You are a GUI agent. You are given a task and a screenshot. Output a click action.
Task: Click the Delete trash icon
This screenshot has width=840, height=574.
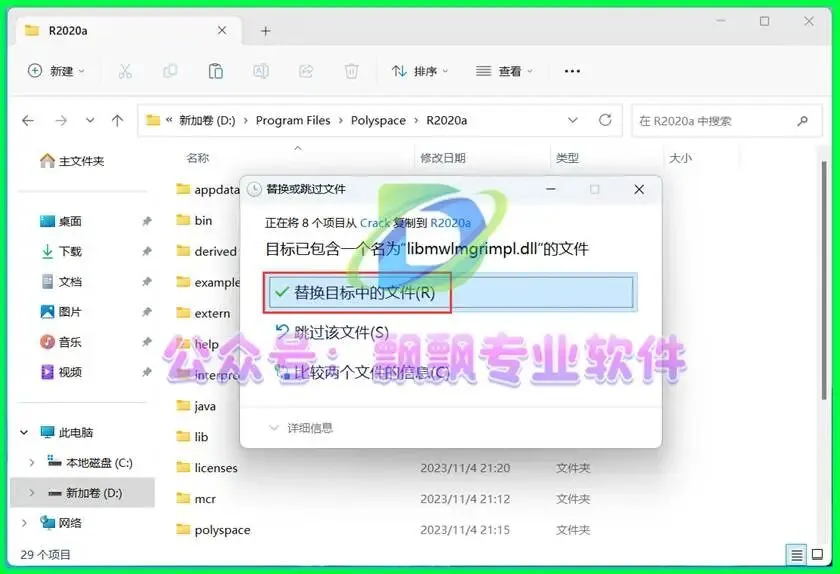click(x=351, y=71)
